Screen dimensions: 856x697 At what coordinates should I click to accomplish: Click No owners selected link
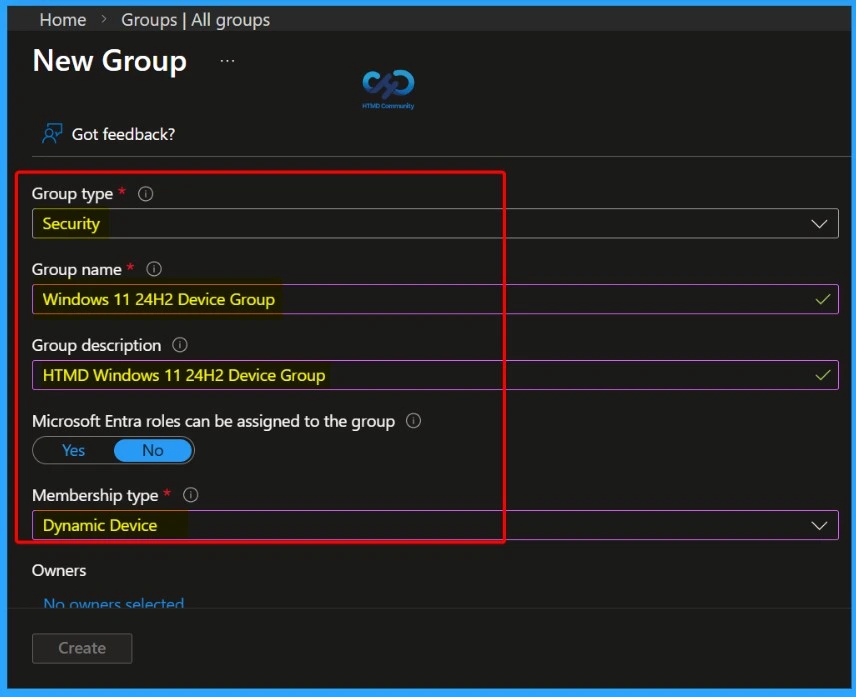[113, 604]
